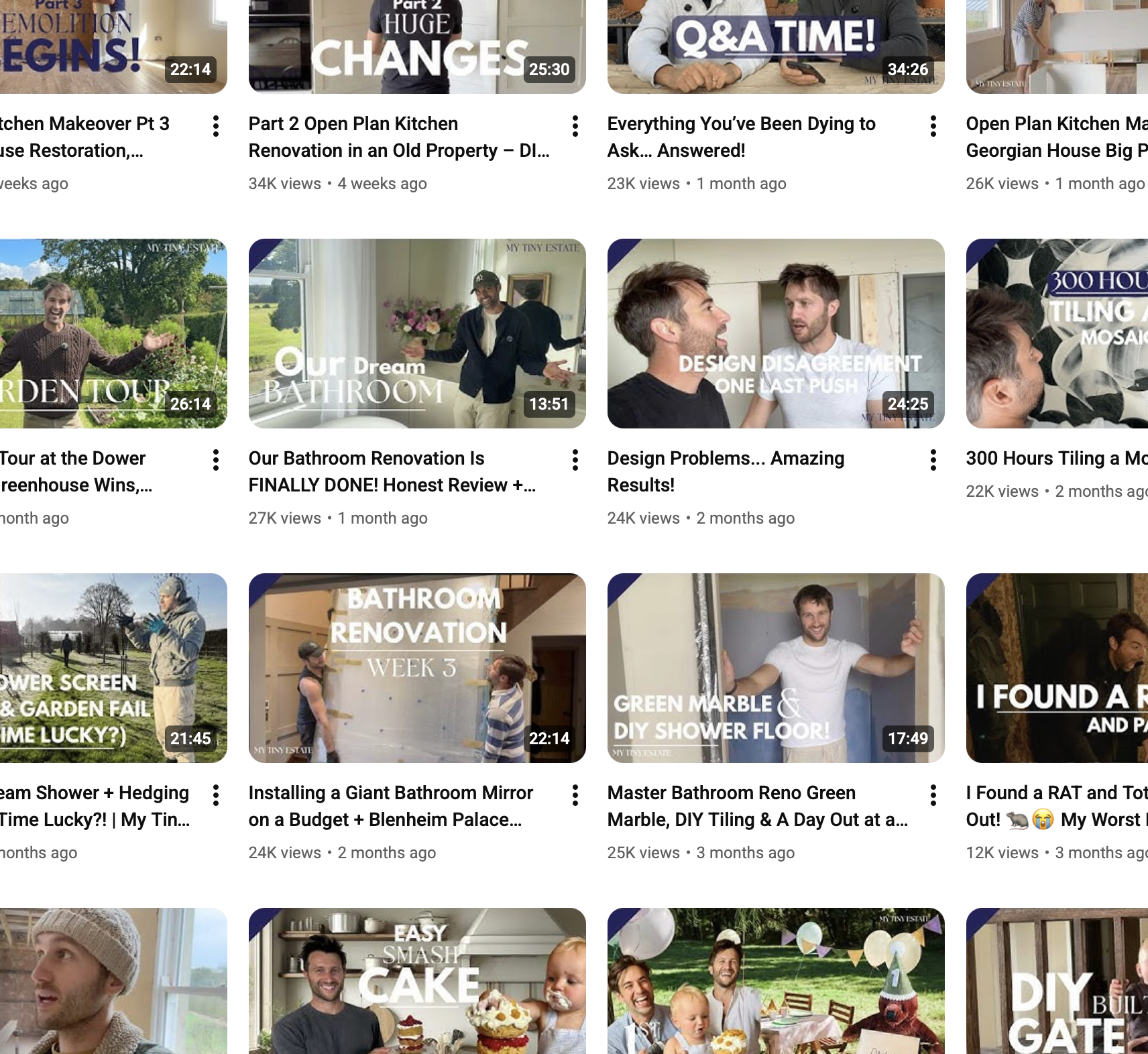Image resolution: width=1148 pixels, height=1054 pixels.
Task: Open options menu for Design Problems Amazing Results video
Action: [x=933, y=460]
